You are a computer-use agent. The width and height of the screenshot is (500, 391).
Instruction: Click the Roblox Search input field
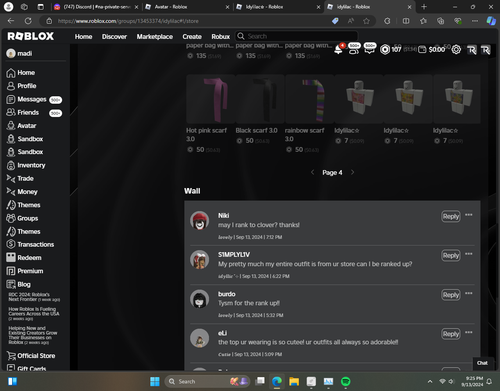pos(296,36)
